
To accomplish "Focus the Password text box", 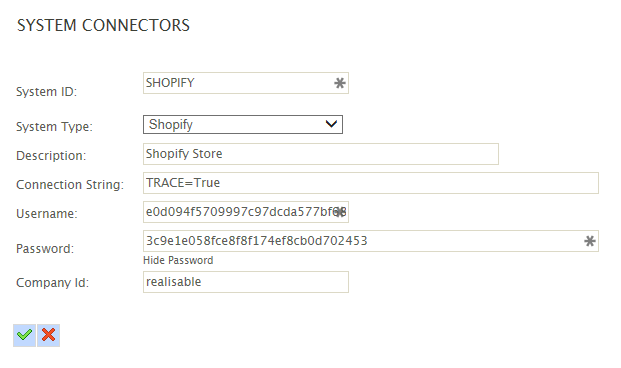I will tap(371, 241).
